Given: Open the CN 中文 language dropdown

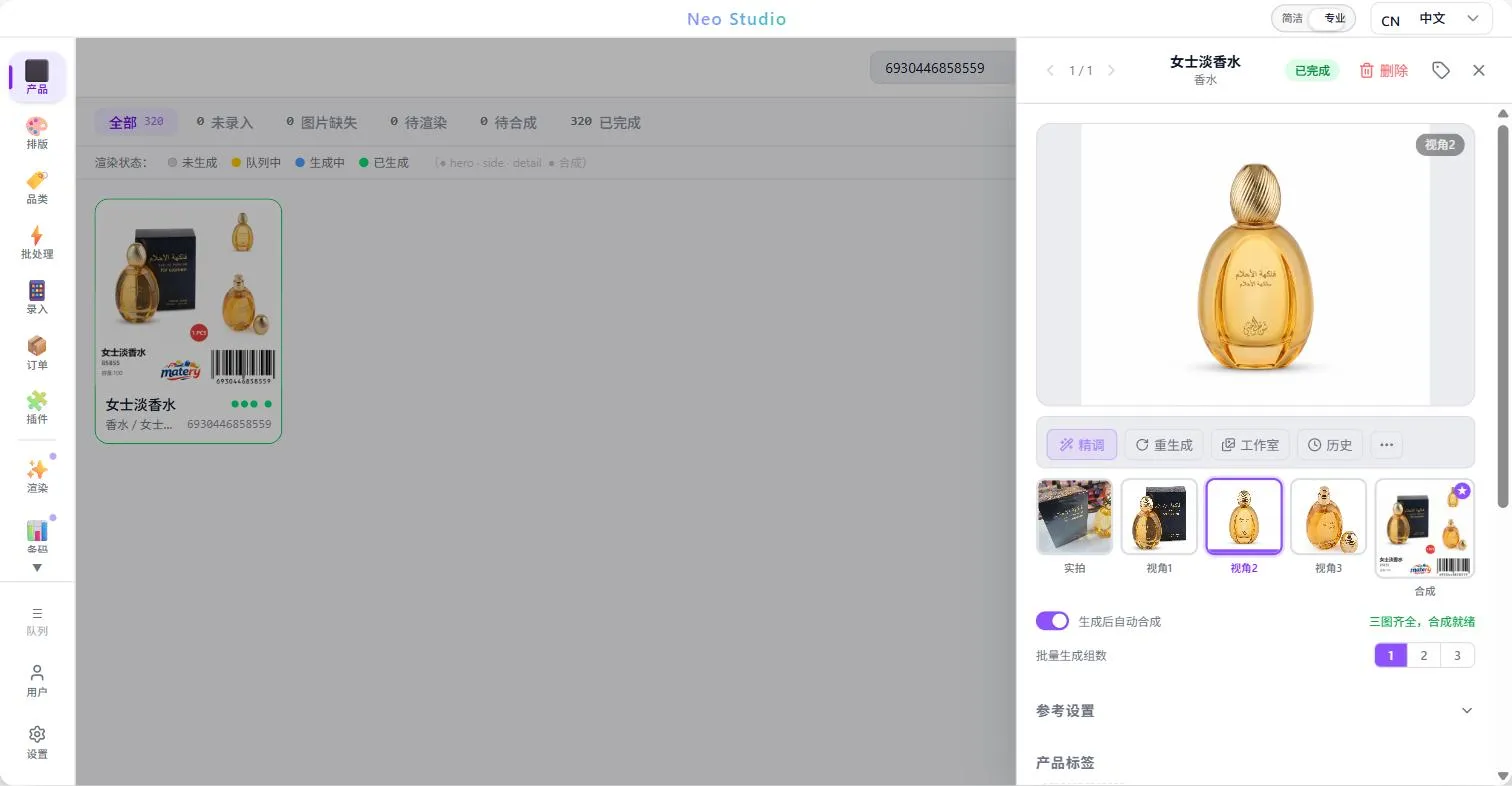Looking at the screenshot, I should coord(1431,19).
